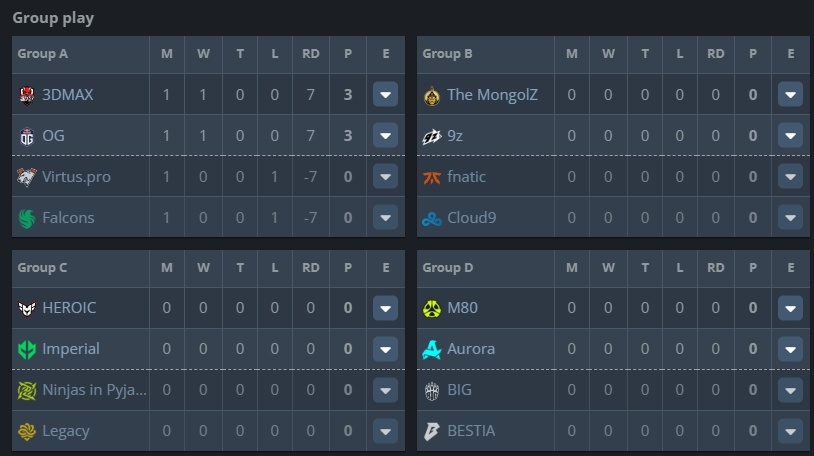Expand the 3DMAX row details arrow
Image resolution: width=814 pixels, height=456 pixels.
coord(385,95)
